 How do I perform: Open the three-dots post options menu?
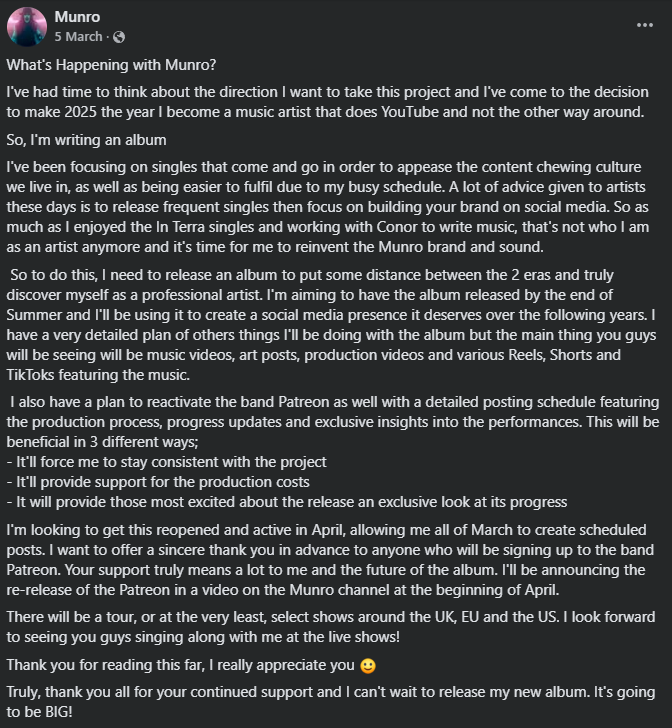645,25
